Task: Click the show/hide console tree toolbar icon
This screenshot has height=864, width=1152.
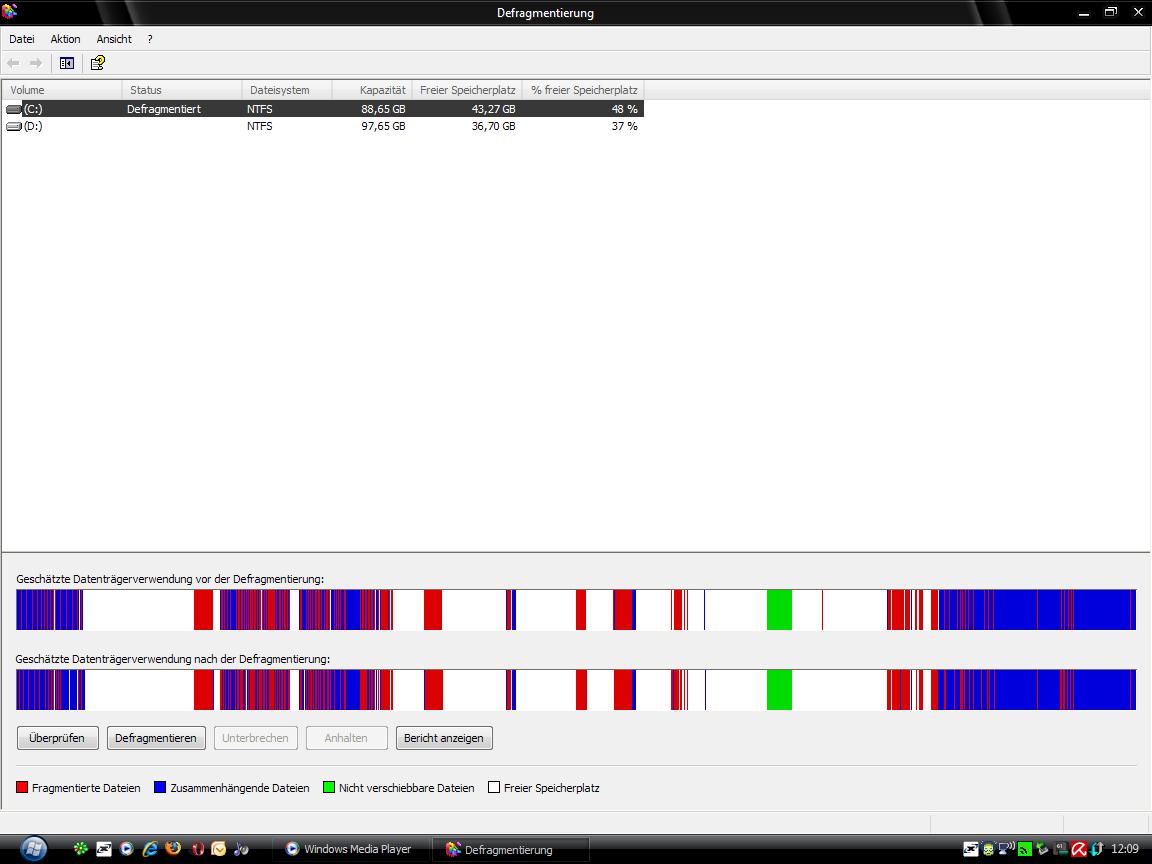Action: point(67,63)
